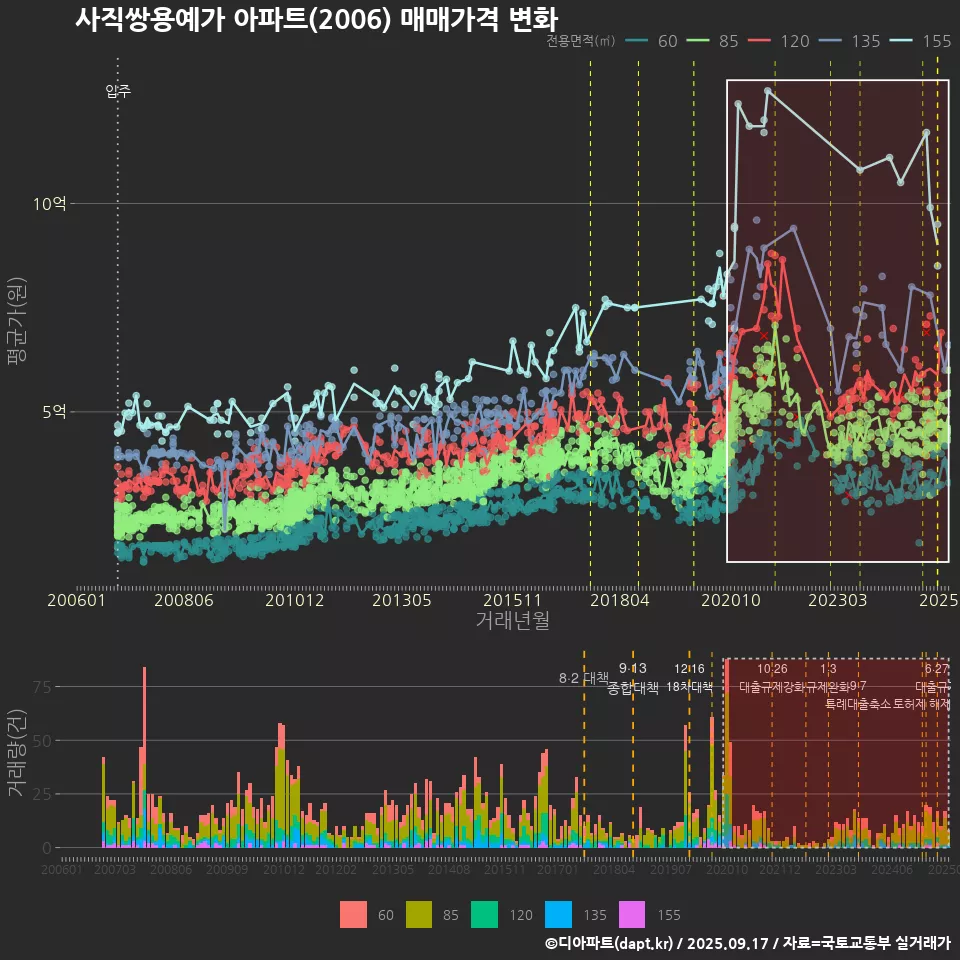Click the ©디아파트(dapt.kr) credit text
Viewport: 960px width, 960px height.
[609, 943]
